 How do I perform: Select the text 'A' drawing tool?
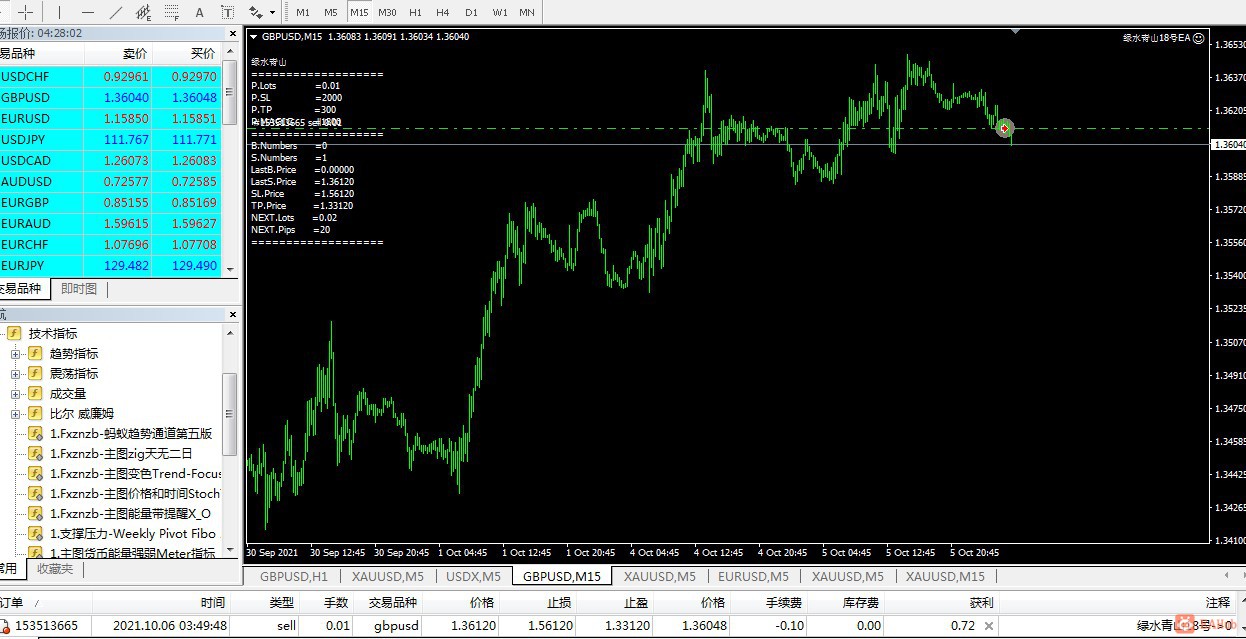[200, 12]
